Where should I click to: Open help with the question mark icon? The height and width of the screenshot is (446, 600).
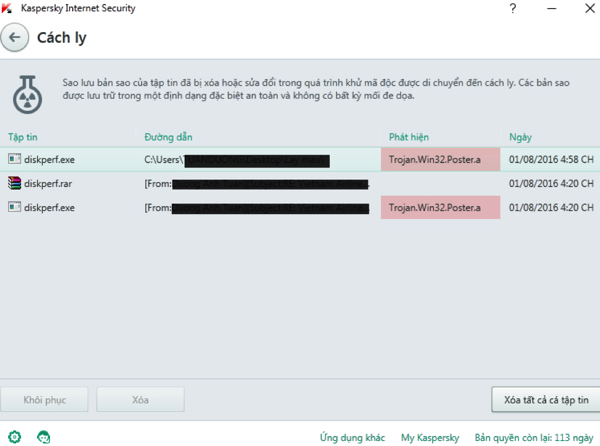pos(513,8)
